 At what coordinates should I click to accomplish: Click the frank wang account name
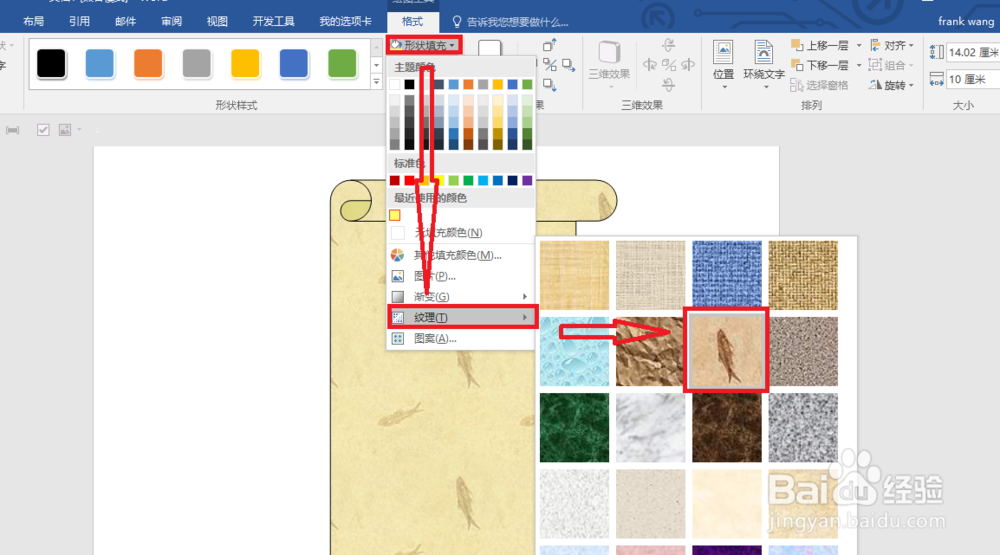(966, 22)
